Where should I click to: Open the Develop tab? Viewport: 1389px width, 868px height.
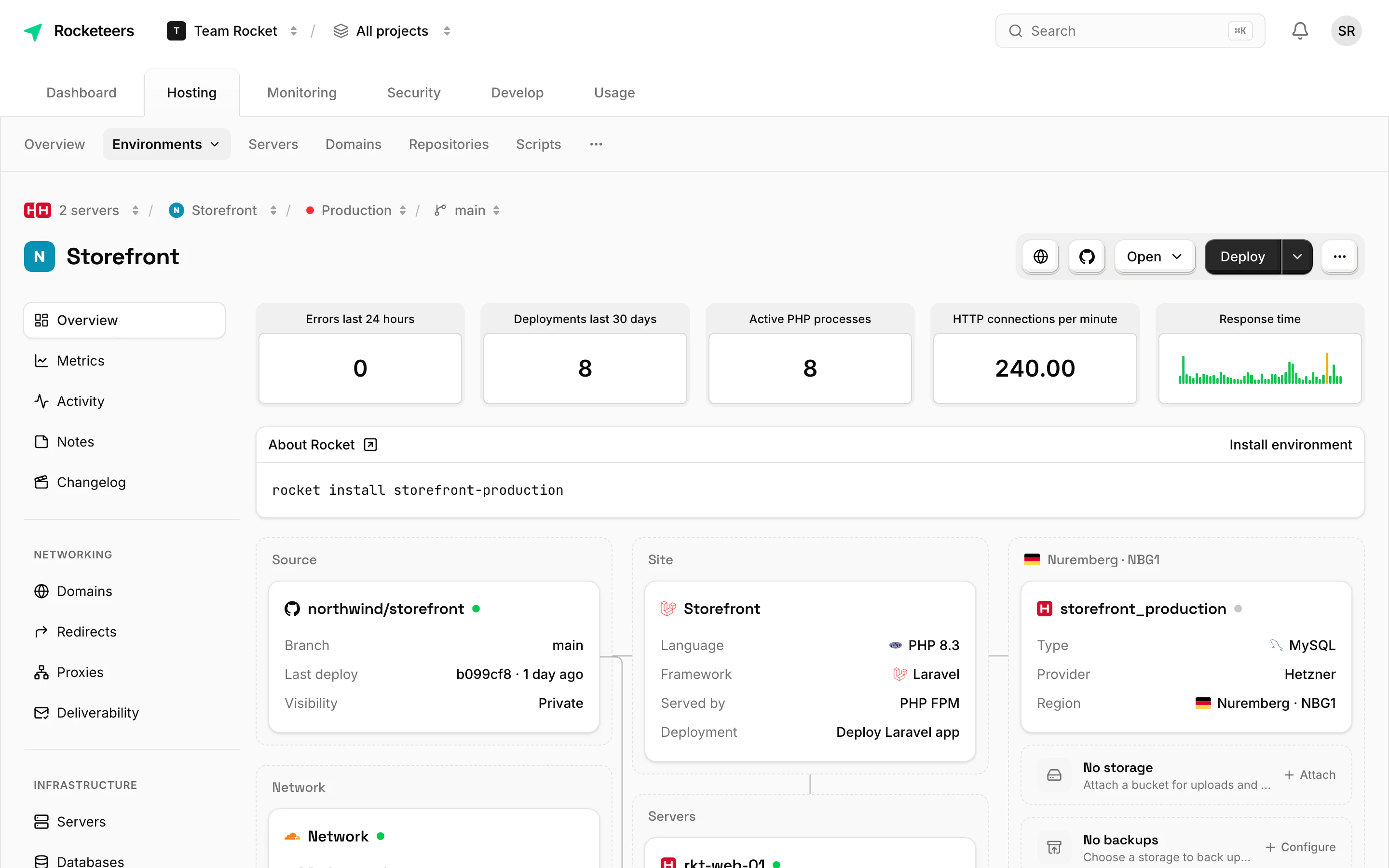point(517,93)
